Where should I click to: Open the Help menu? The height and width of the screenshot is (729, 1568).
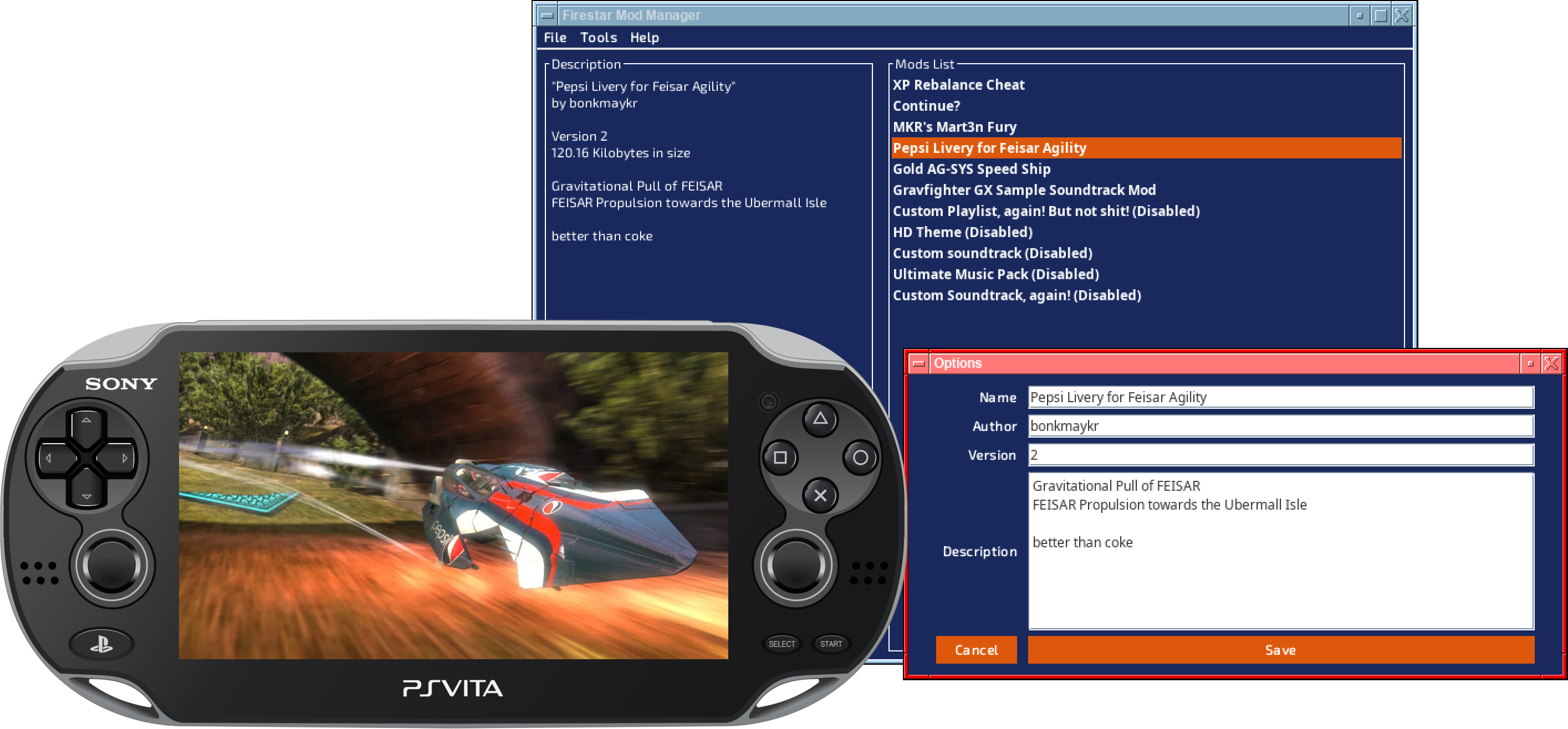(x=644, y=38)
